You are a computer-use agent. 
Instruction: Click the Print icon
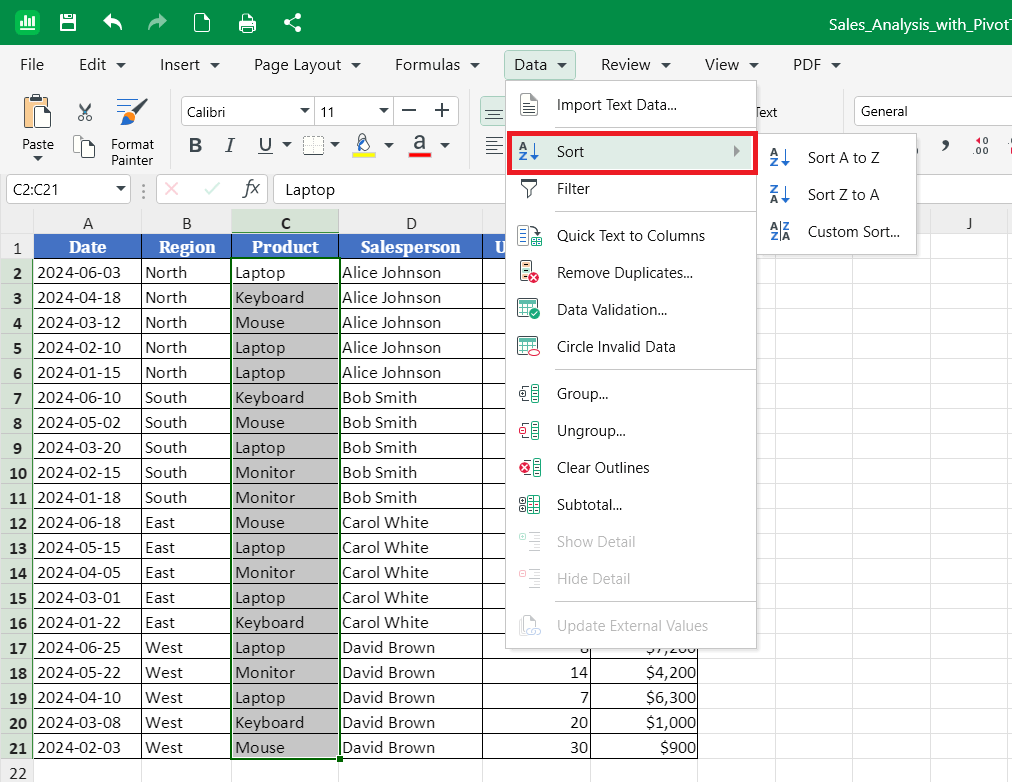point(247,23)
